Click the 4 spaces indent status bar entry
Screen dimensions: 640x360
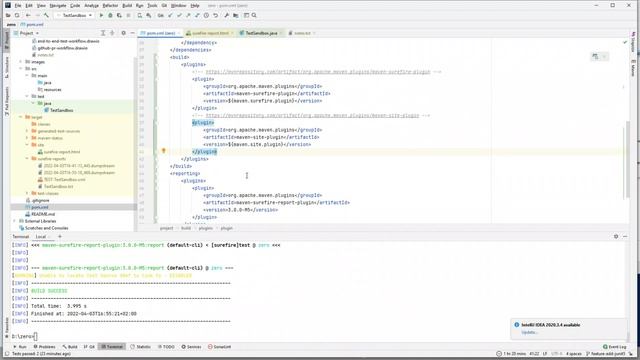573,353
